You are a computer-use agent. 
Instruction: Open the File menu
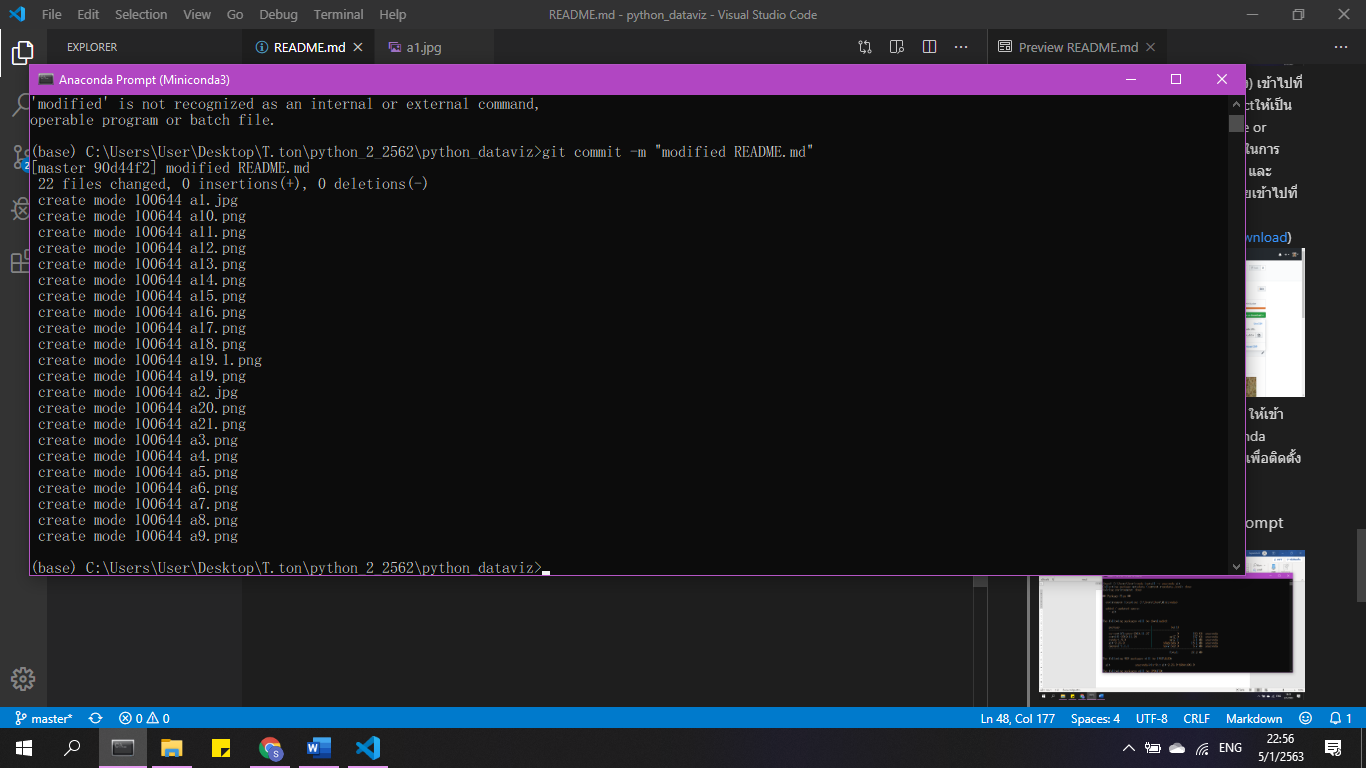pyautogui.click(x=52, y=14)
